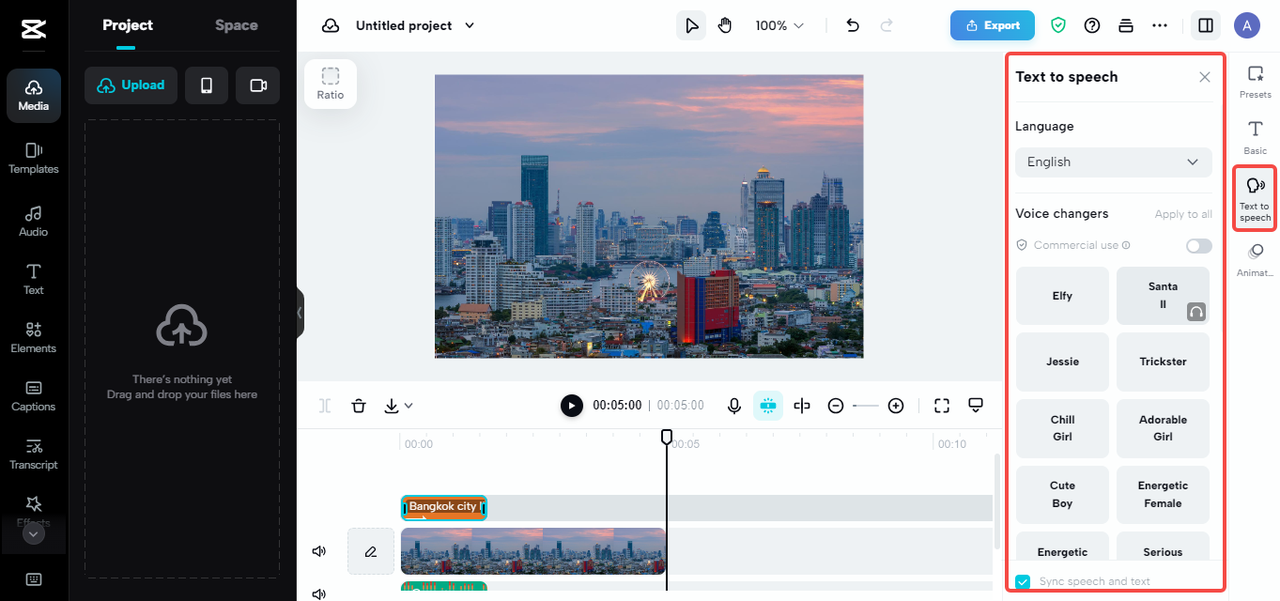The width and height of the screenshot is (1280, 601).
Task: Open the help question mark icon
Action: click(x=1092, y=25)
